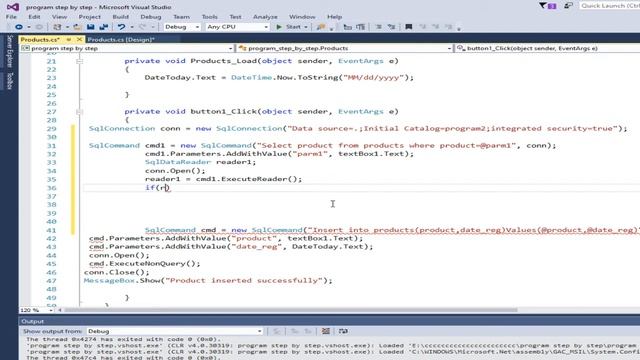The width and height of the screenshot is (640, 360).
Task: Start debugging with the Start button
Action: pyautogui.click(x=288, y=27)
